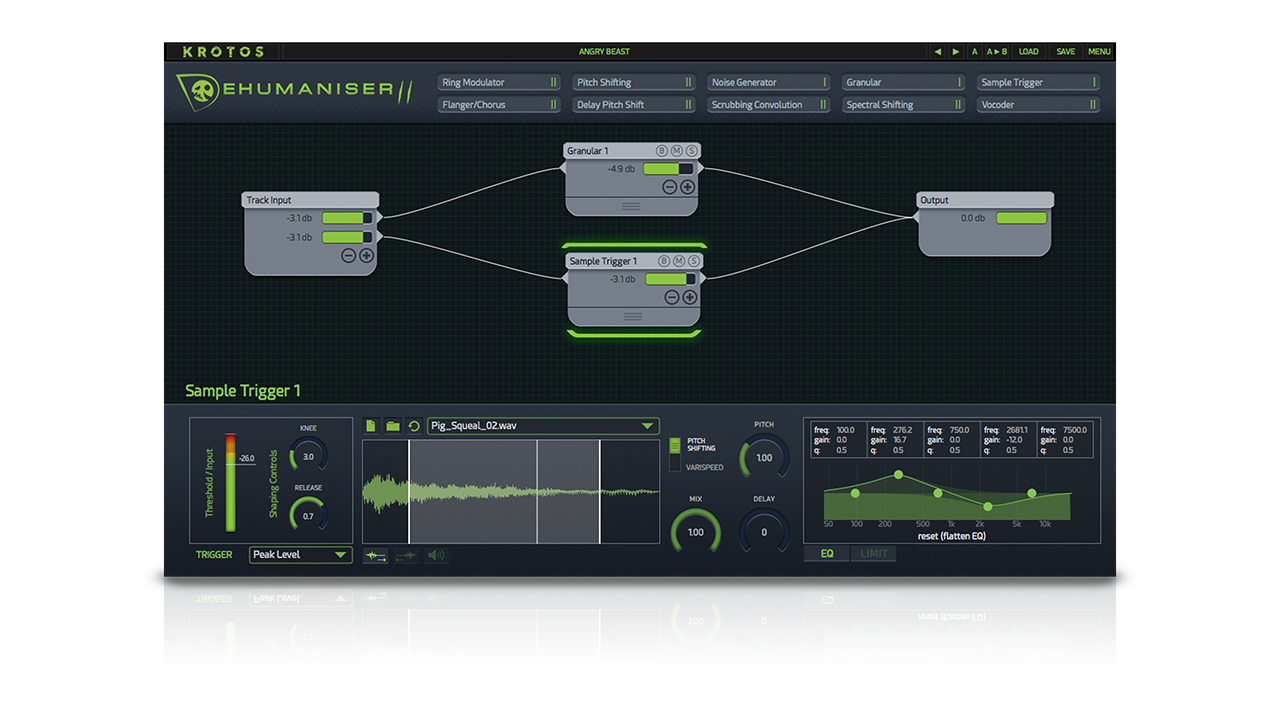Toggle bypass on Sample Trigger 1 node
Screen dimensions: 1280x720
(662, 261)
